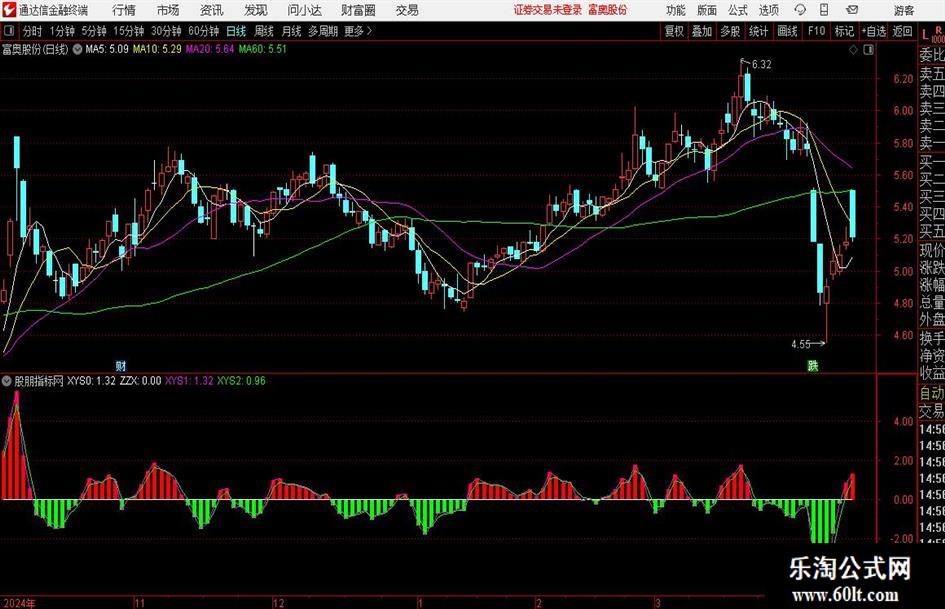945x609 pixels.
Task: Expand the main chart indicator dropdown arrow
Action: pos(77,49)
